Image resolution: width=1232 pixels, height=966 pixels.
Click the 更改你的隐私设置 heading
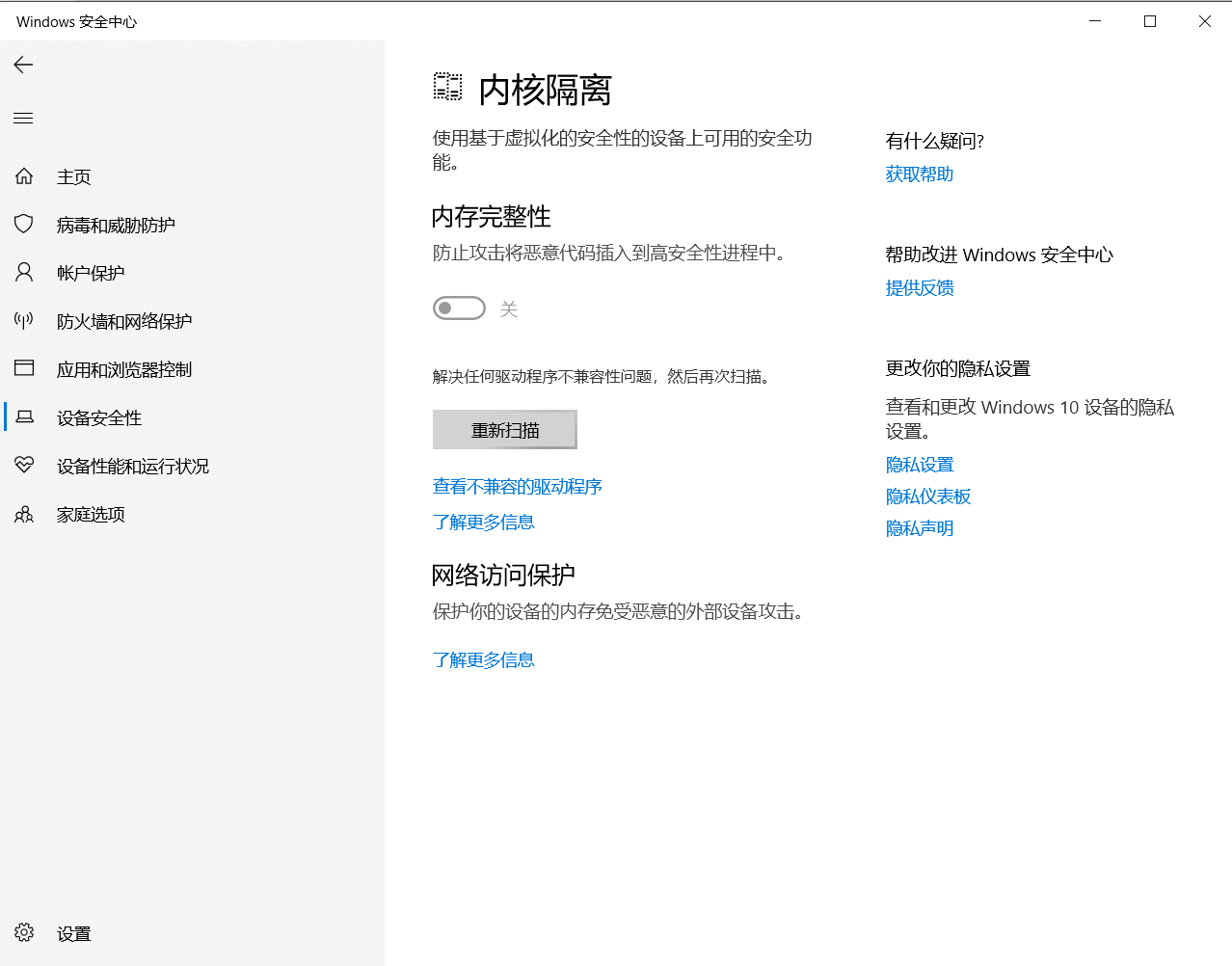958,368
